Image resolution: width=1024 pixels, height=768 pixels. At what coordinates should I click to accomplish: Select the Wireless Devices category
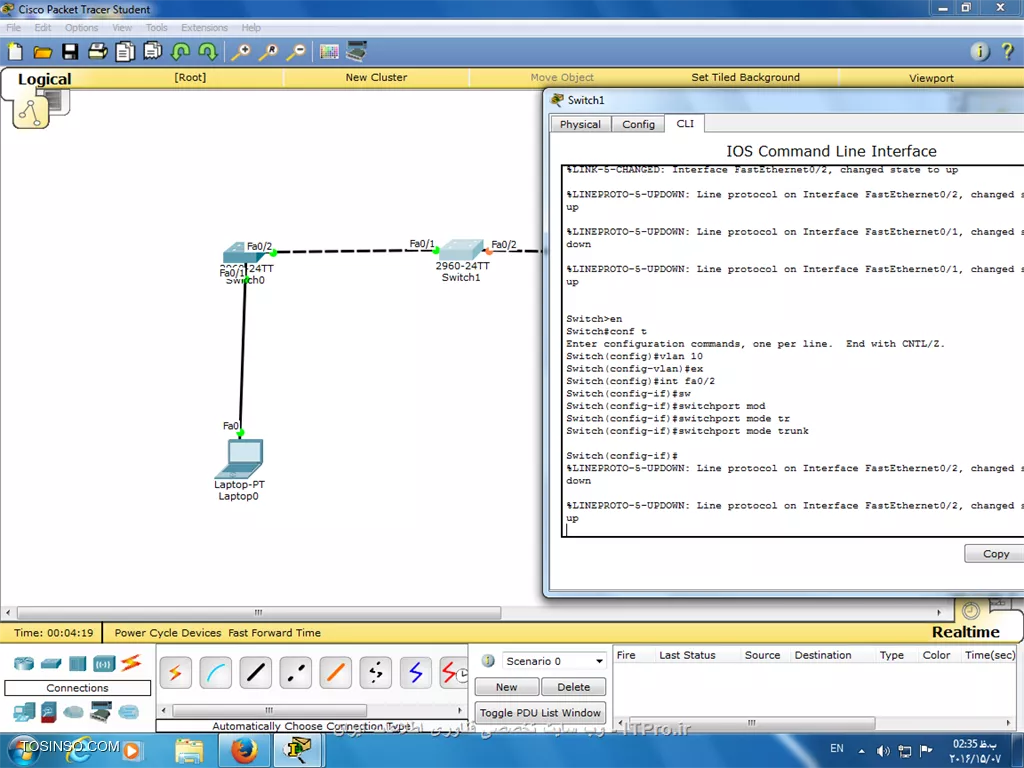pyautogui.click(x=104, y=664)
